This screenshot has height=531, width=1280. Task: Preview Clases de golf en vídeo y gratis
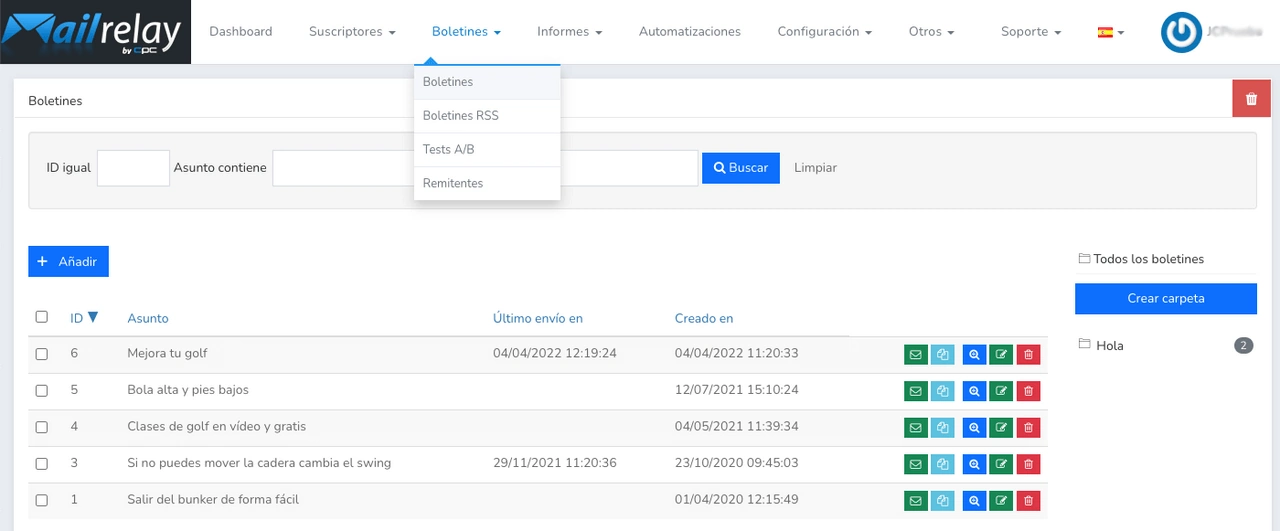coord(974,428)
